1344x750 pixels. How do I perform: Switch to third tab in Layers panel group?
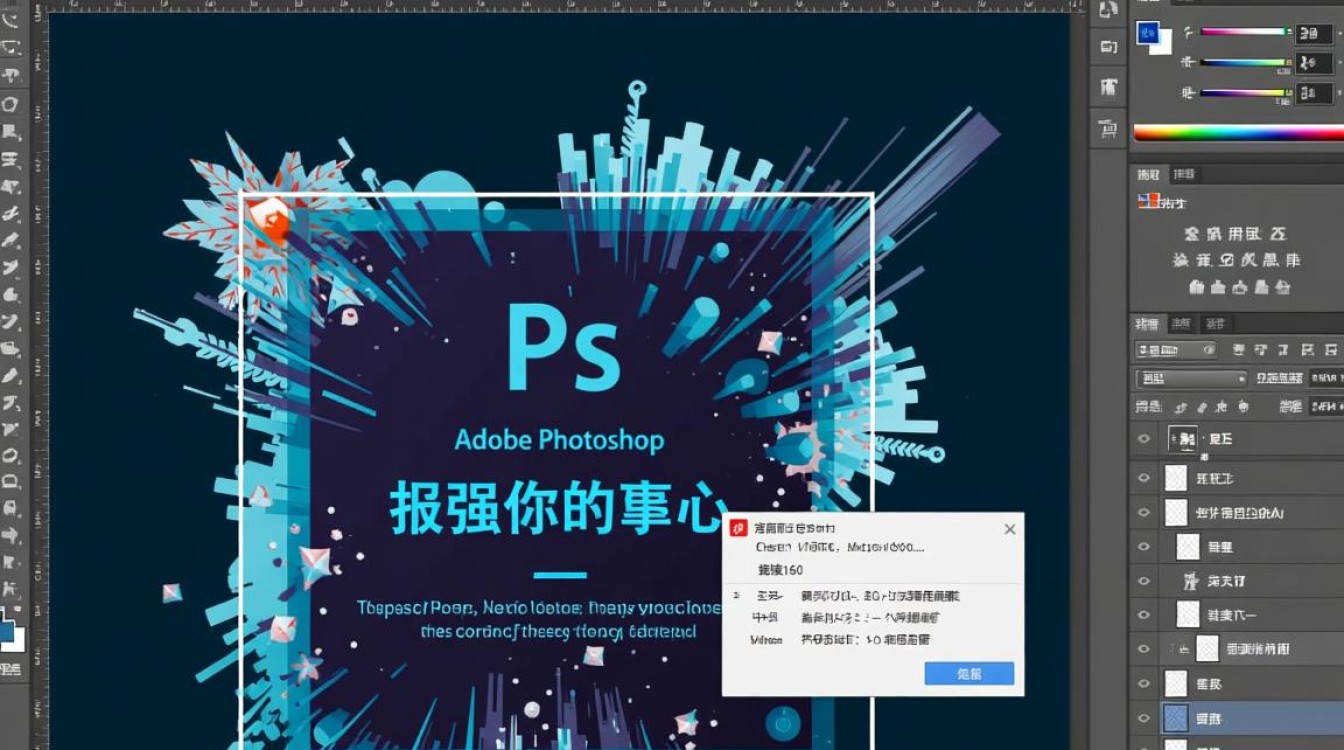1215,323
